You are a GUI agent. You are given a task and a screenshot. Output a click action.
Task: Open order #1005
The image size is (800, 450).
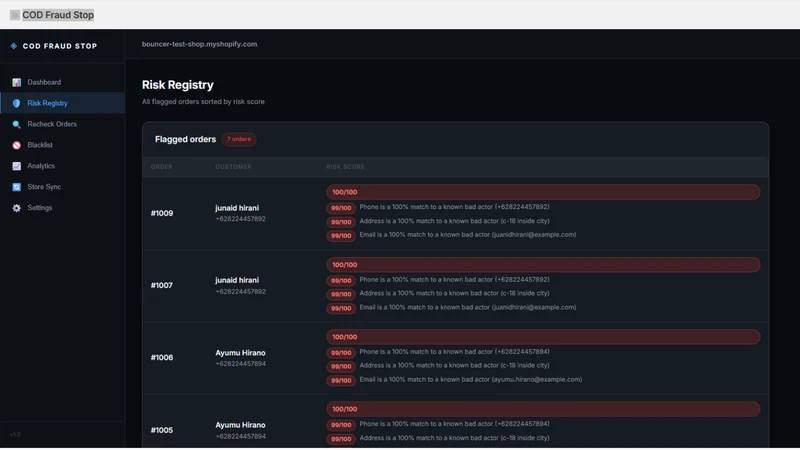(162, 430)
